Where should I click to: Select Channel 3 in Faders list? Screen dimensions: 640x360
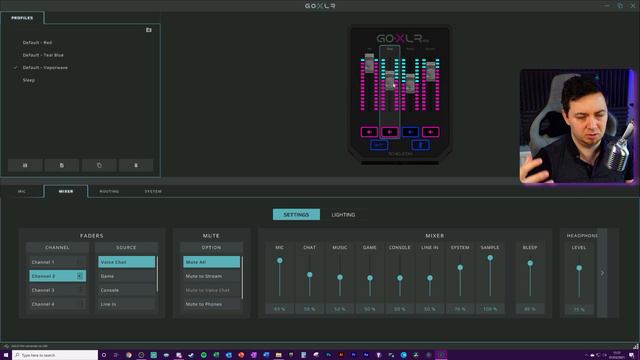58,290
